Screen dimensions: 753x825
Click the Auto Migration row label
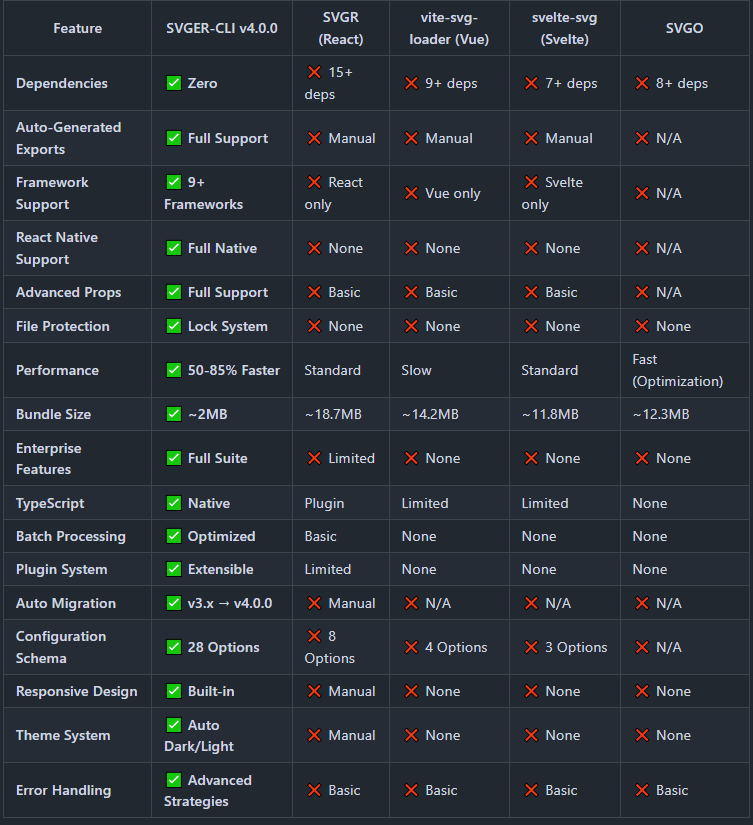point(66,603)
